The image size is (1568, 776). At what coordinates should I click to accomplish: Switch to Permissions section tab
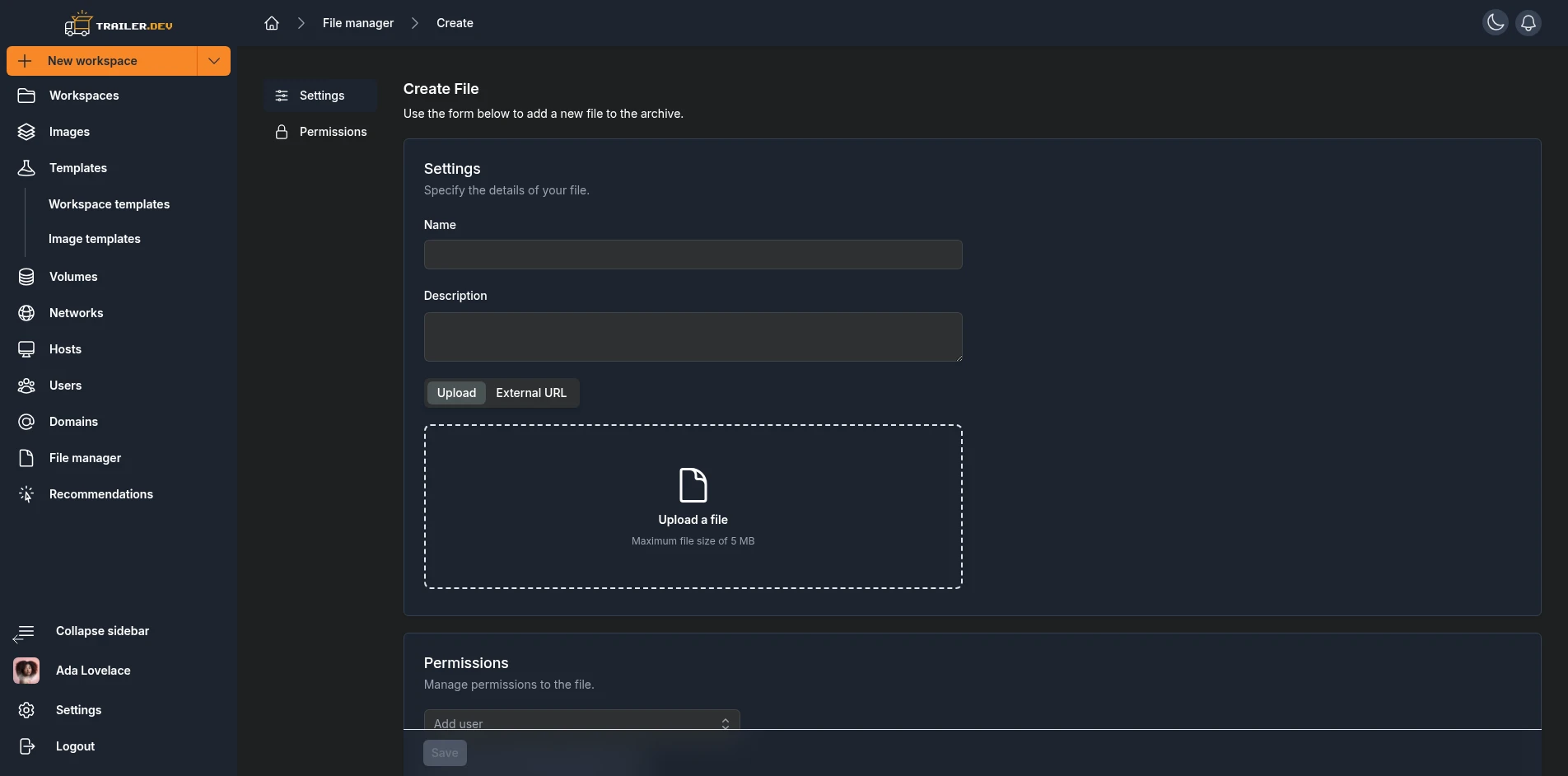click(321, 132)
